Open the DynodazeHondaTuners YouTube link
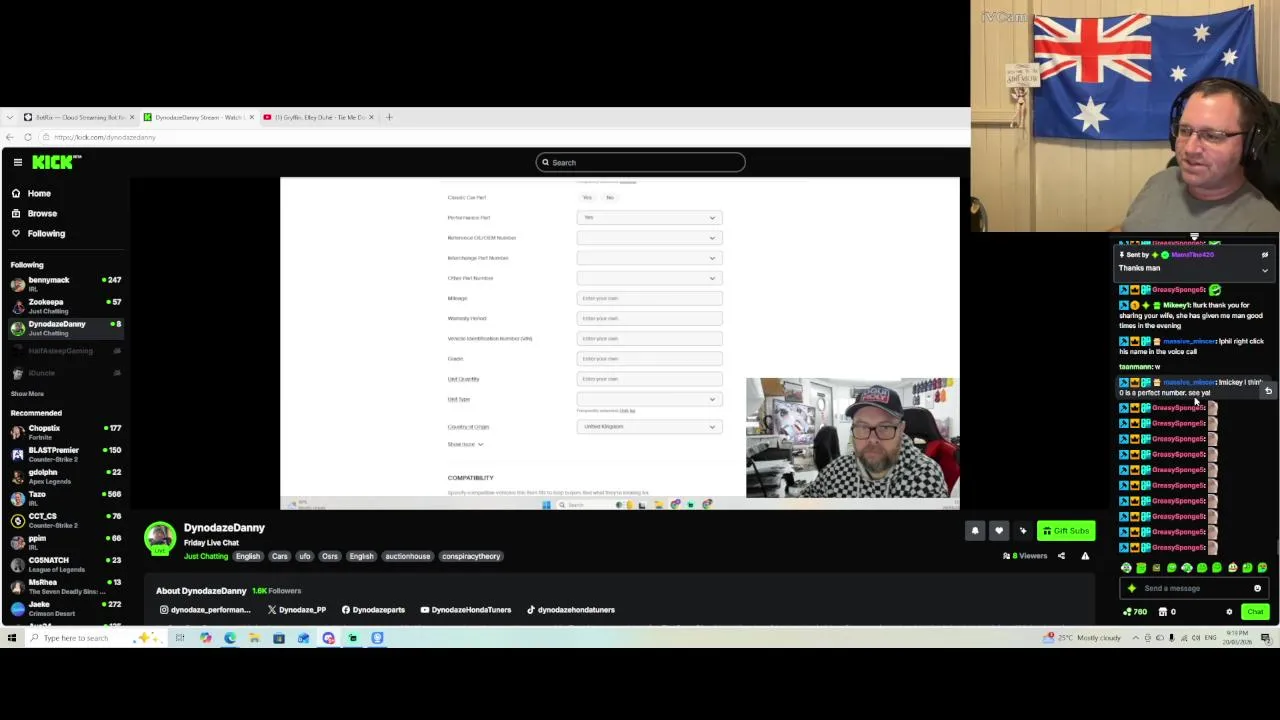 (465, 610)
